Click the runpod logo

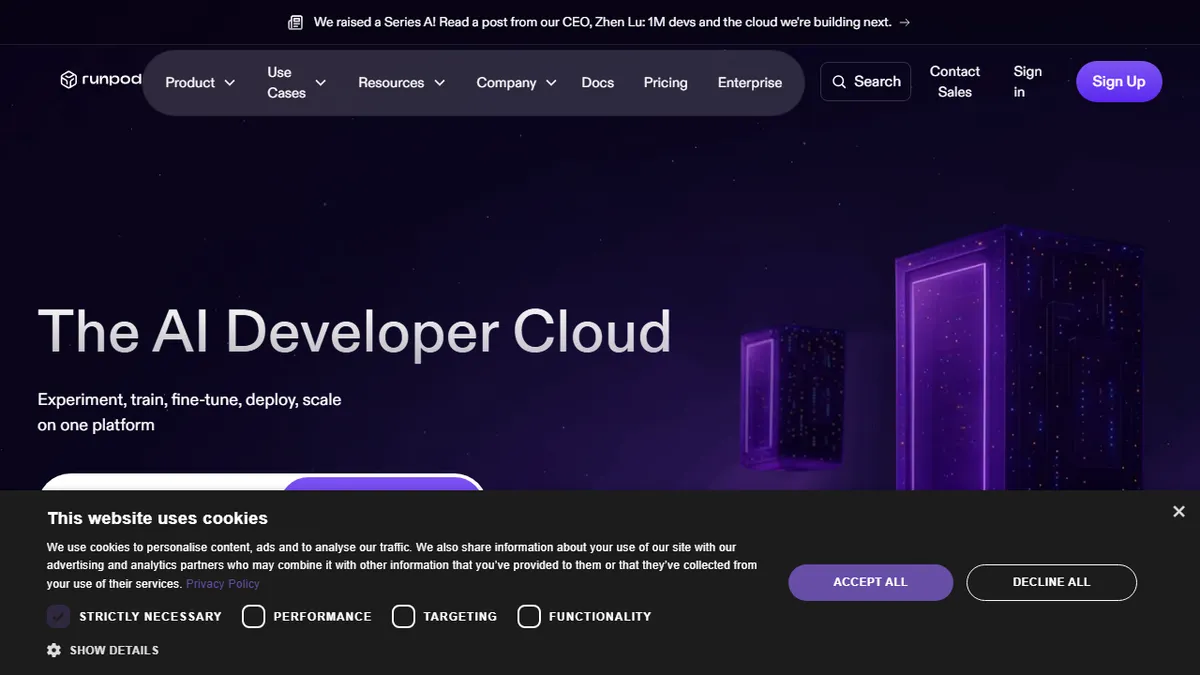click(101, 80)
